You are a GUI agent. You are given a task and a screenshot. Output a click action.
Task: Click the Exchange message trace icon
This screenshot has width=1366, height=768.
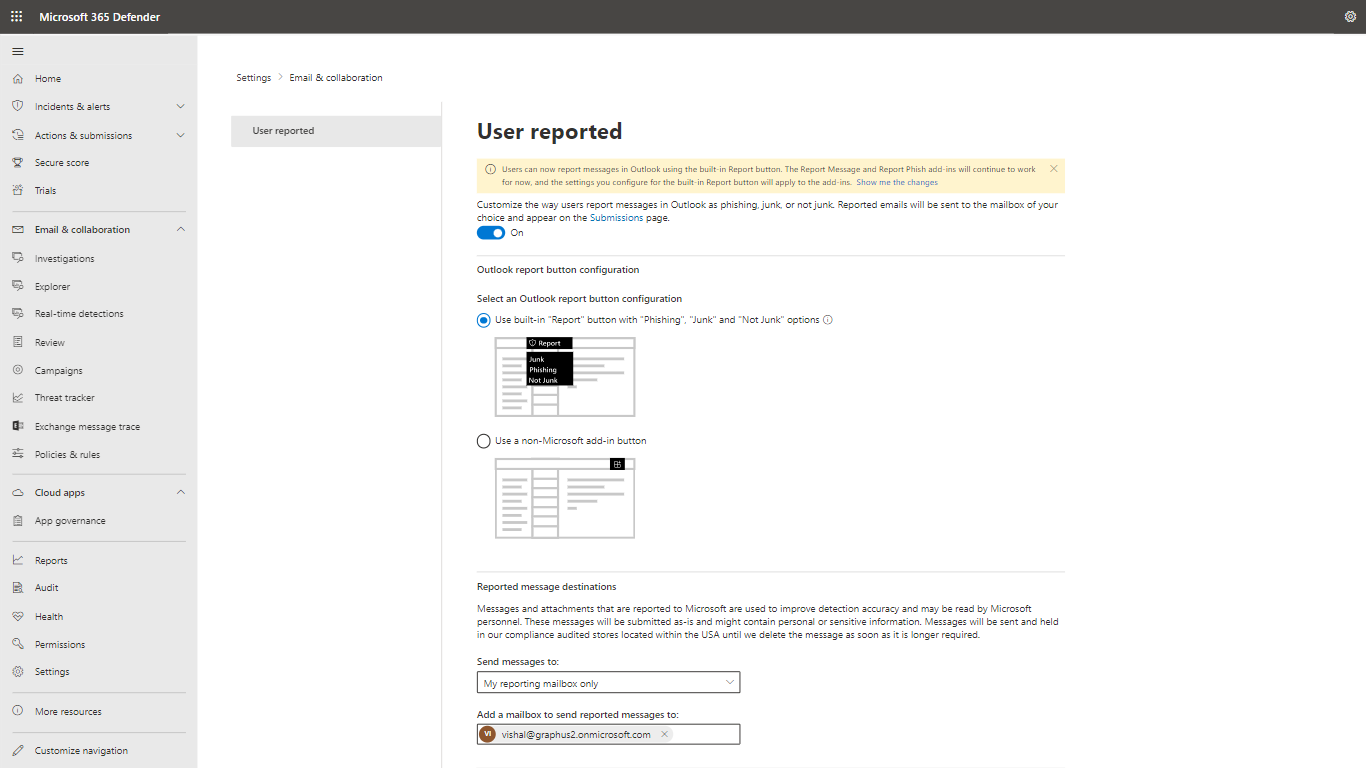point(18,426)
